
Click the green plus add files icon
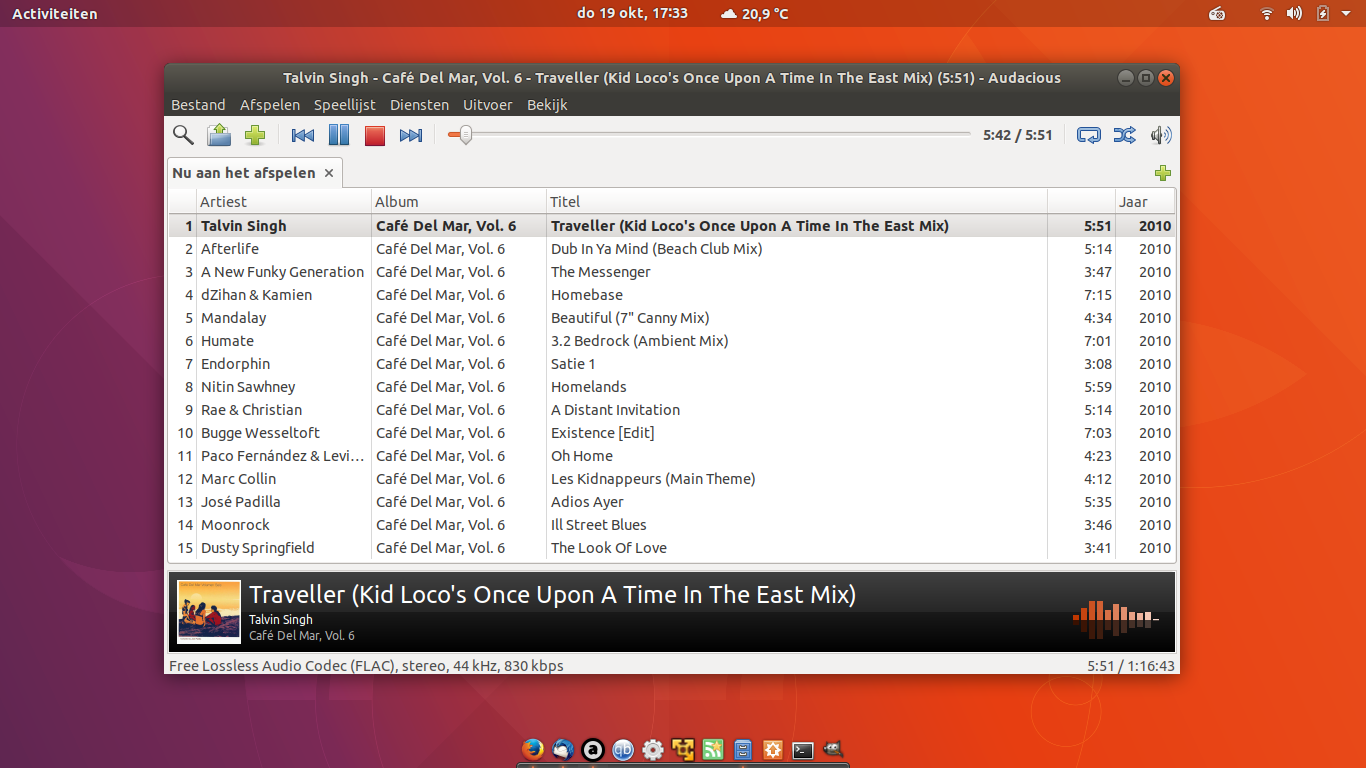pyautogui.click(x=255, y=135)
